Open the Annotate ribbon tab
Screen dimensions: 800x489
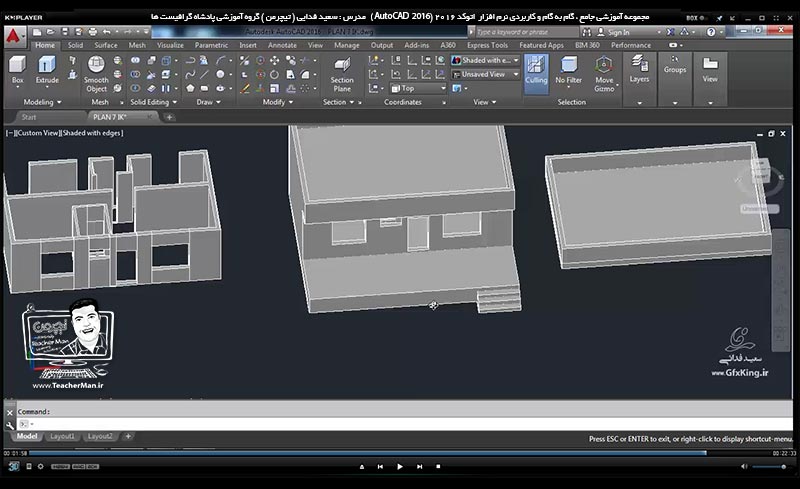282,45
